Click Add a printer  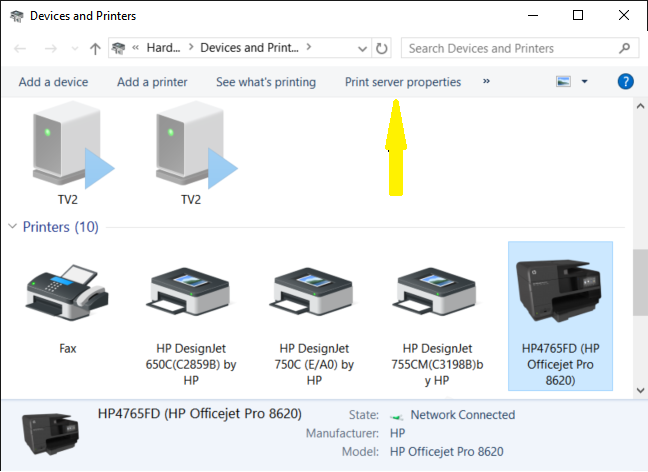(x=152, y=82)
